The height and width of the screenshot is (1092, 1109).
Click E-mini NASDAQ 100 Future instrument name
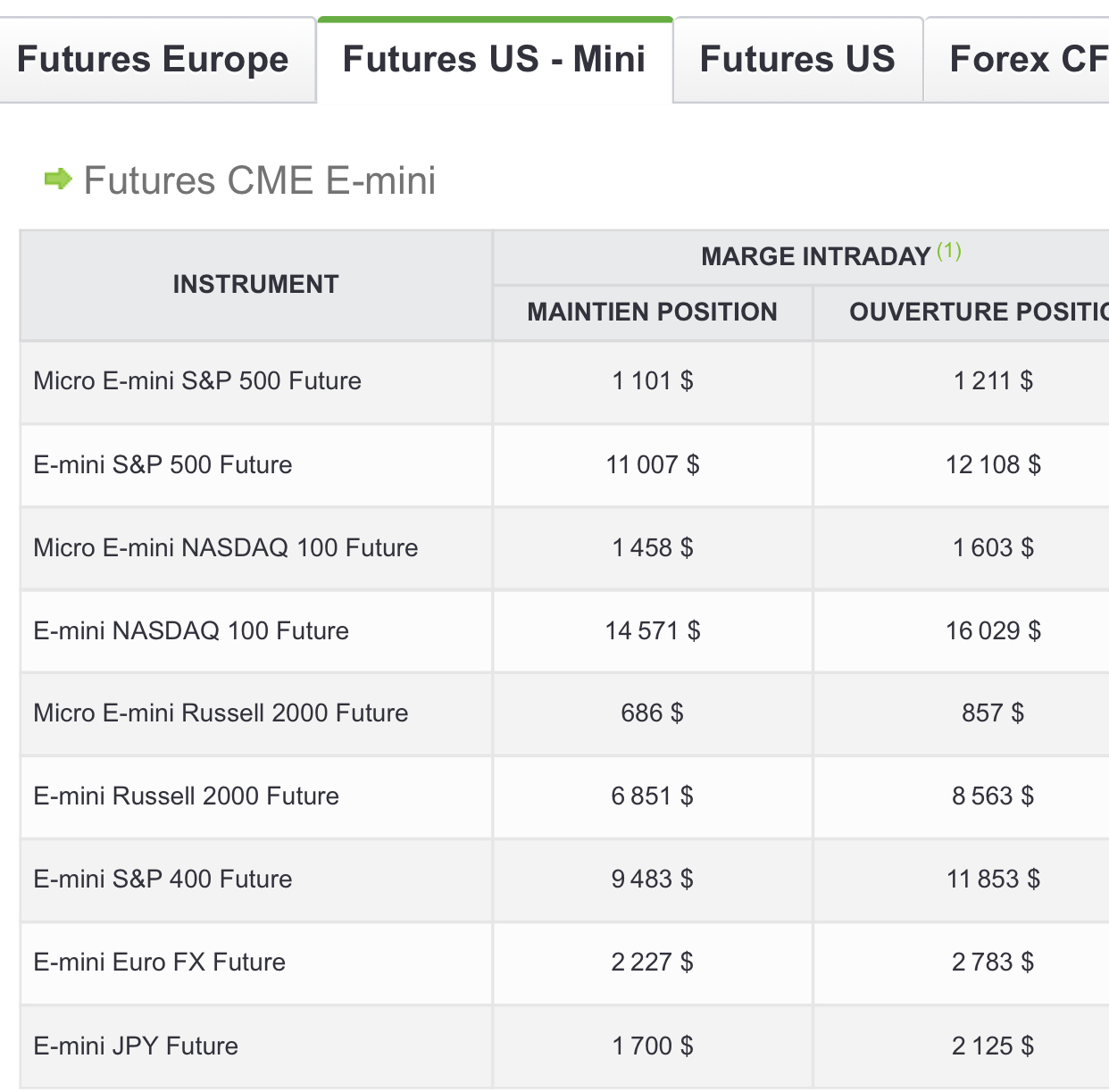191,631
